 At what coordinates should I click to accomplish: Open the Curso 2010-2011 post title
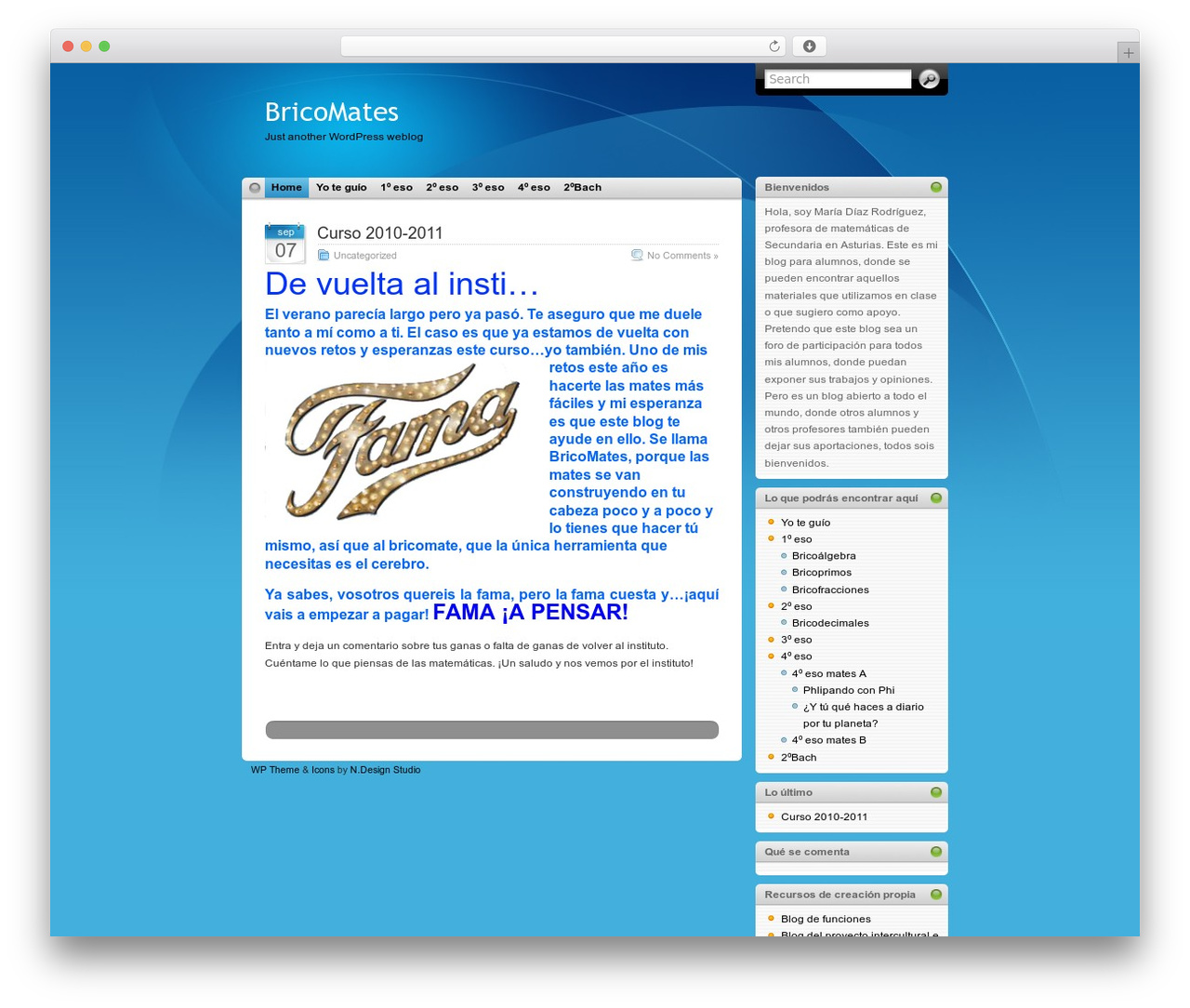(379, 233)
